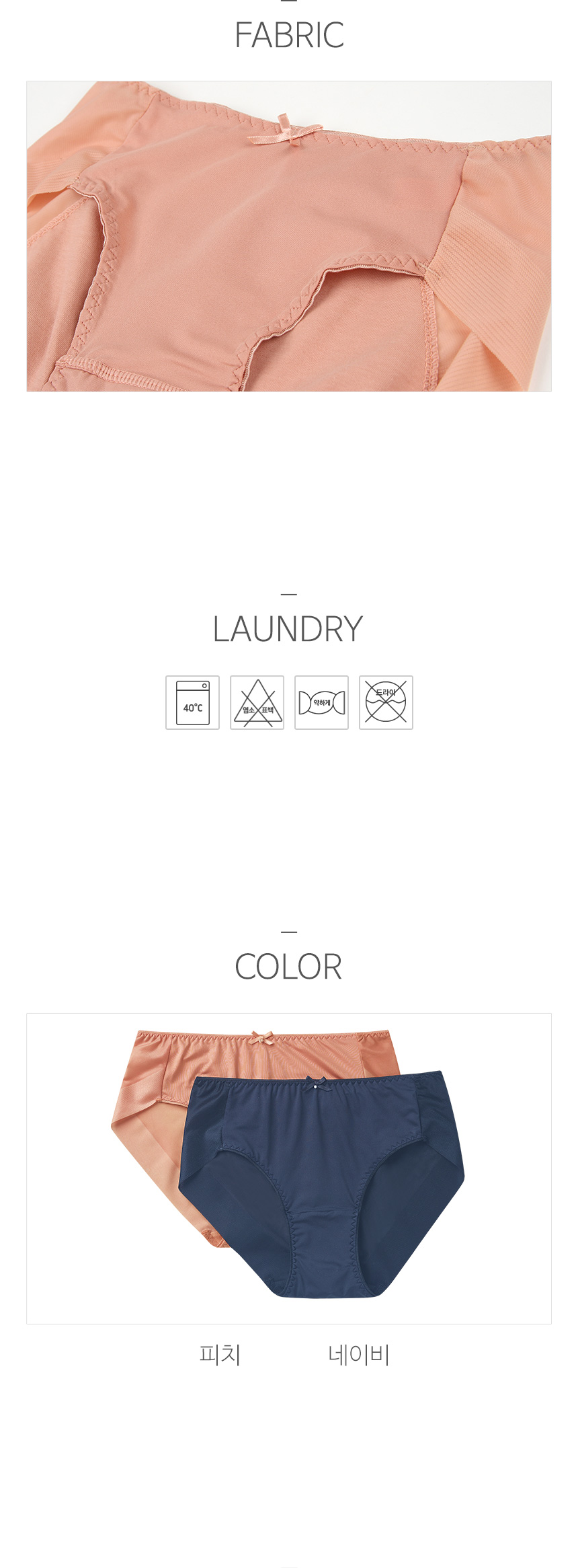Select the 피치 color label
The image size is (578, 1568).
pyautogui.click(x=220, y=1355)
